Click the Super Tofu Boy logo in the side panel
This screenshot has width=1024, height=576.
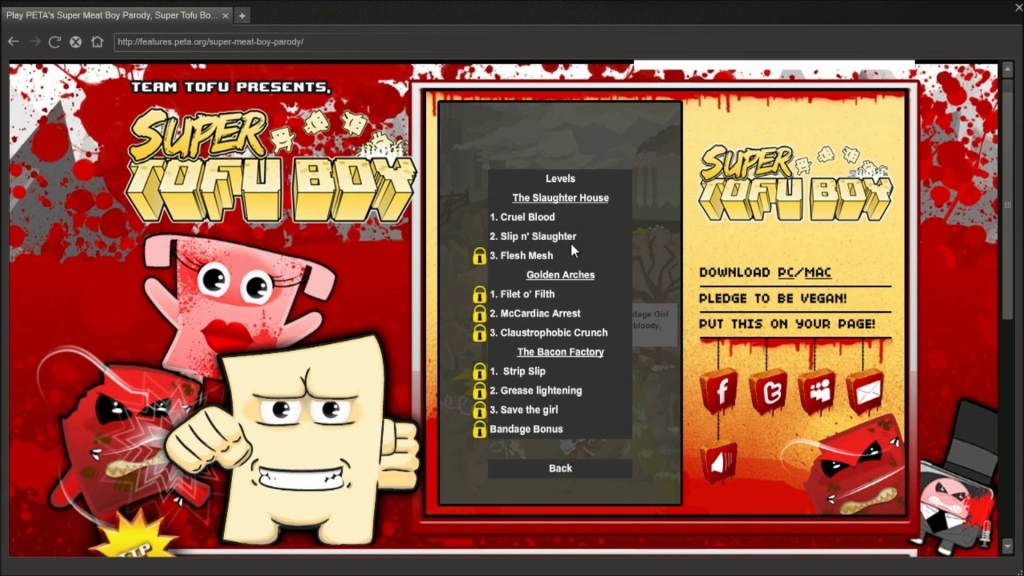click(x=795, y=183)
